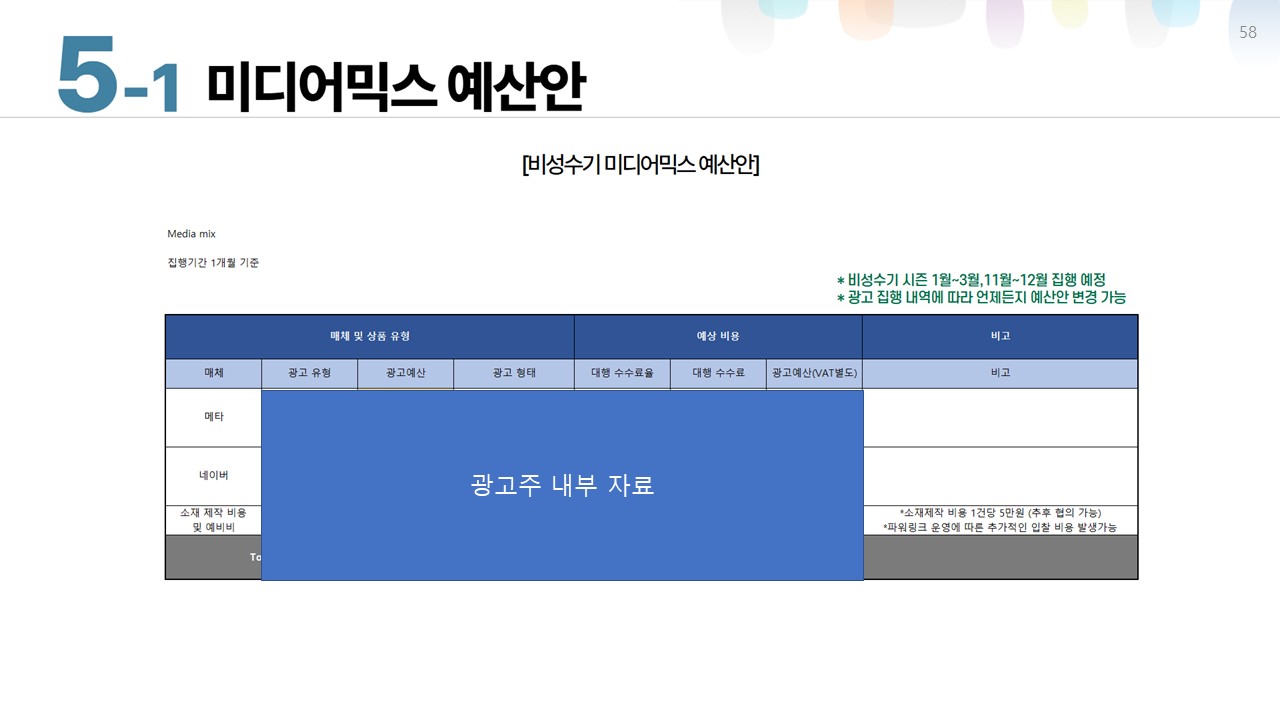Click the green note about 비성수기 시즌 집행 예정
This screenshot has height=720, width=1280.
(x=970, y=280)
